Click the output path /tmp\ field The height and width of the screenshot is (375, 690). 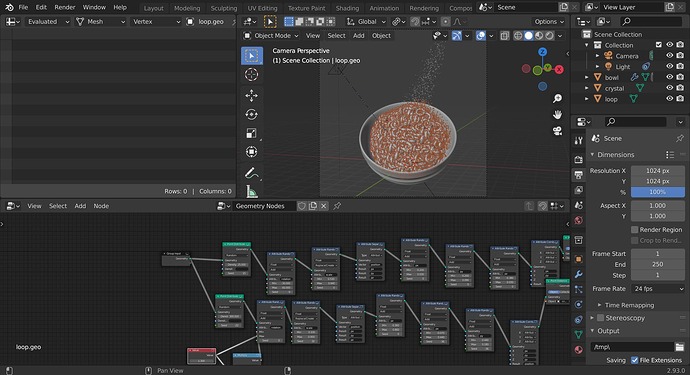(x=632, y=347)
